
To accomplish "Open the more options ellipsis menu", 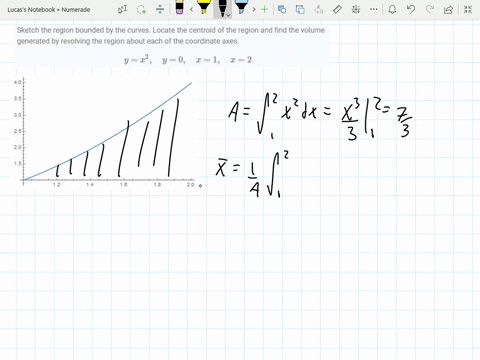I will 374,9.
